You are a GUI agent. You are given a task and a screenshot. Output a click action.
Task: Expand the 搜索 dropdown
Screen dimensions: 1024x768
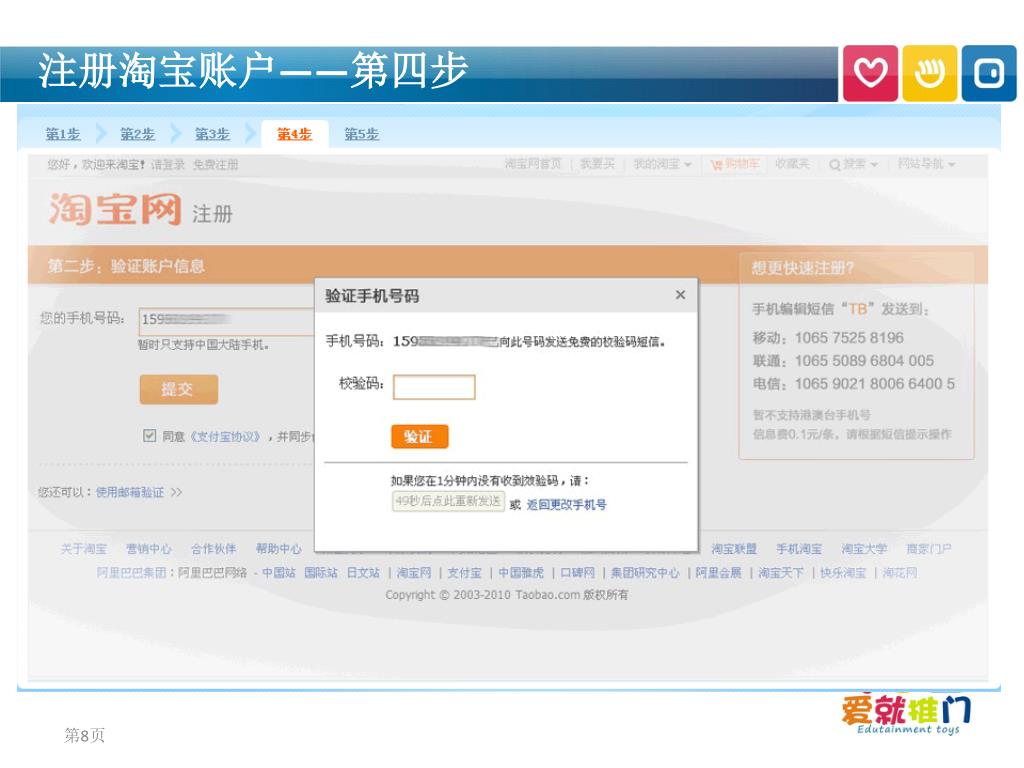pos(854,165)
